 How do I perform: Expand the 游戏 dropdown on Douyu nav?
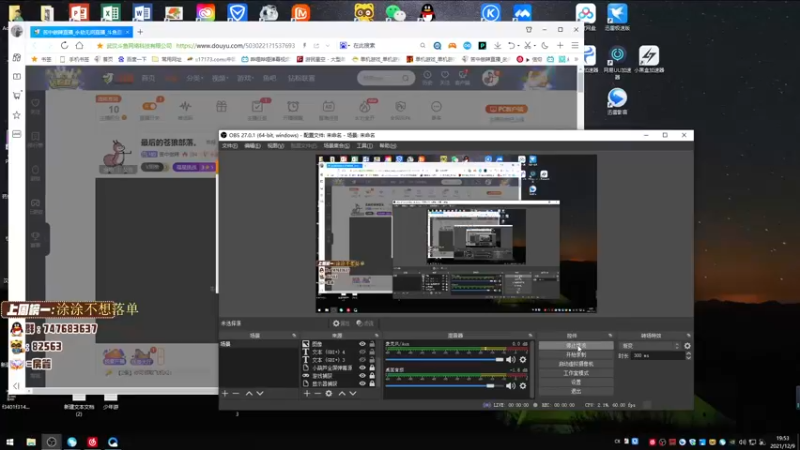[x=245, y=78]
